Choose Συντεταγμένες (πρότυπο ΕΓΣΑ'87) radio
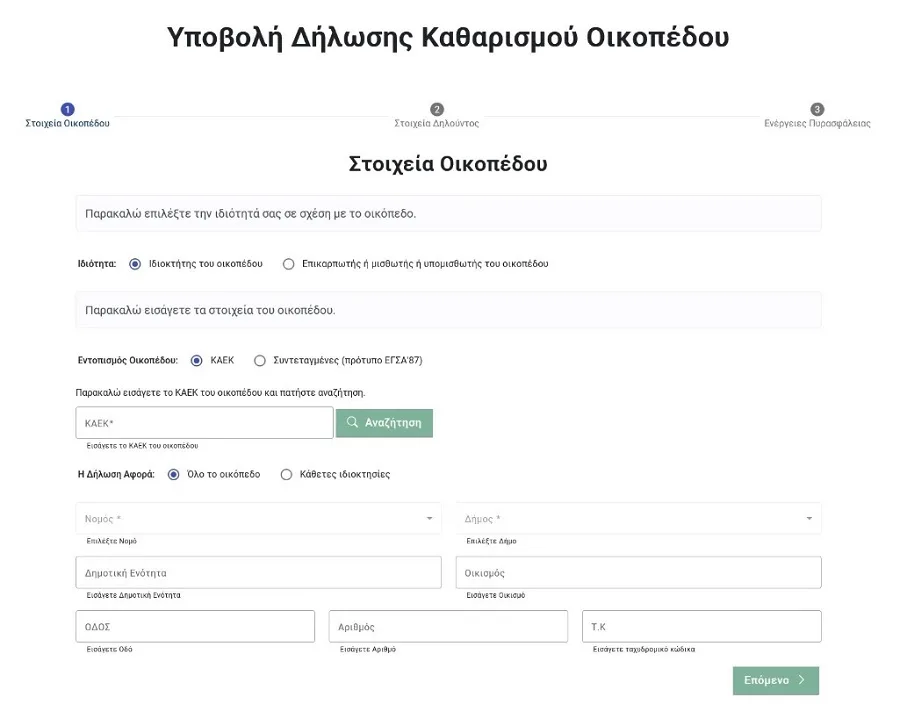900x711 pixels. pyautogui.click(x=259, y=360)
